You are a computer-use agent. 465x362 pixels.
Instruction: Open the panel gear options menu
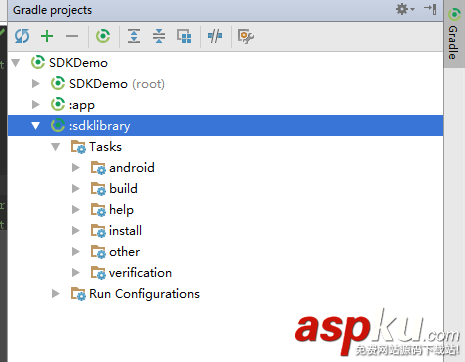(405, 9)
